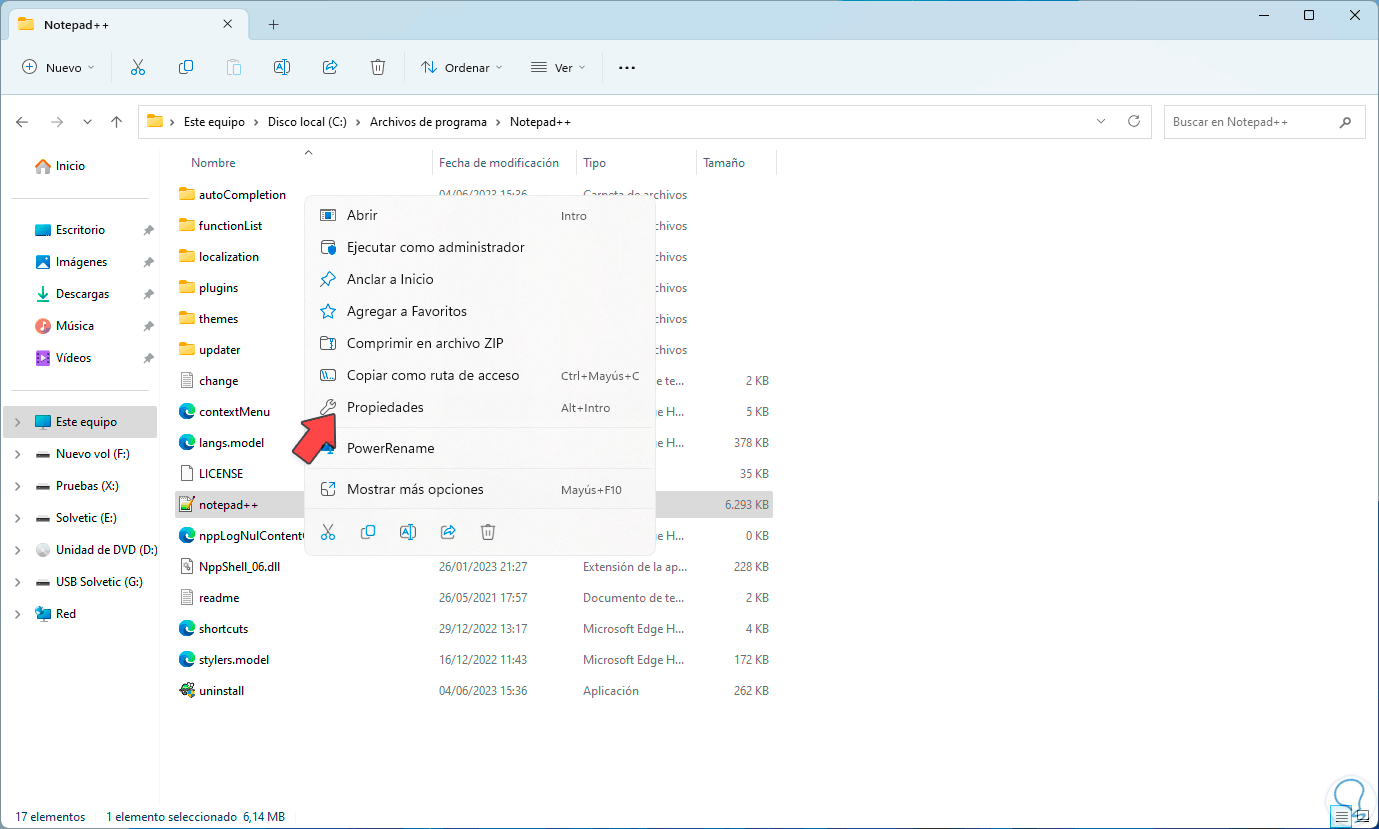
Task: Click Mostrar más opciones
Action: (x=479, y=489)
